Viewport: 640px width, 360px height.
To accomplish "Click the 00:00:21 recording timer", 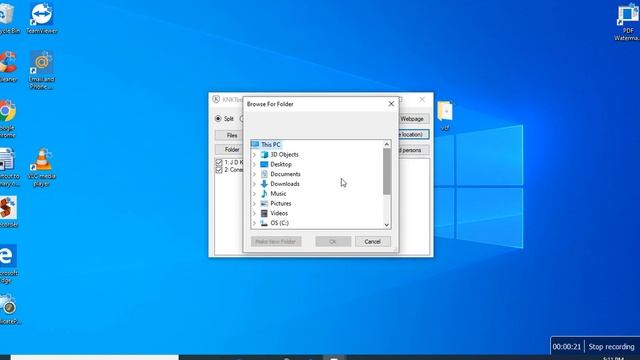I will point(567,347).
